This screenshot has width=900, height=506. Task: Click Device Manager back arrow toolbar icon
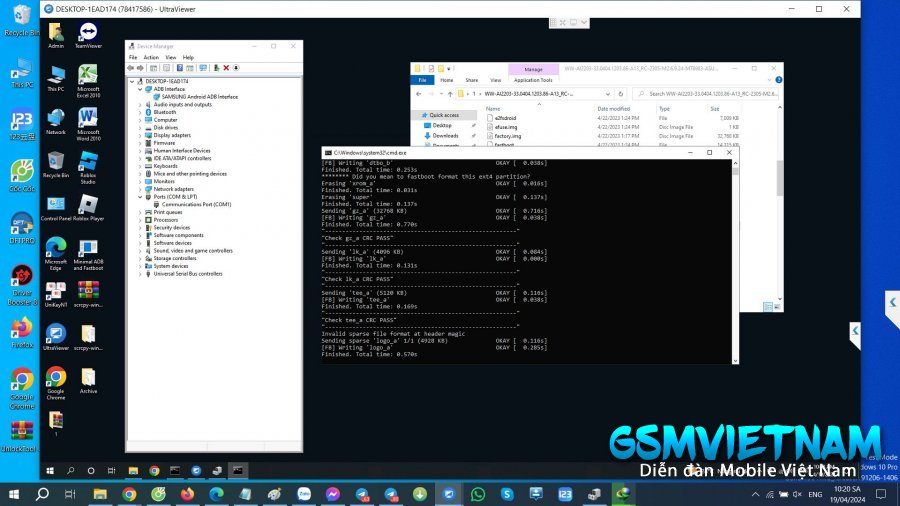click(131, 68)
